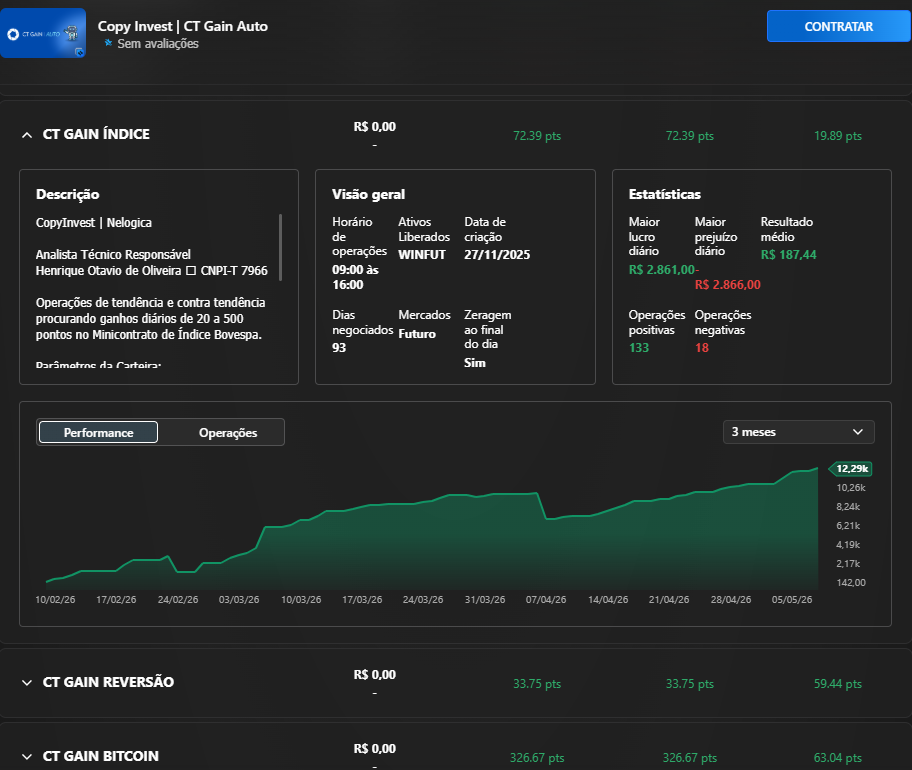Click the dropdown arrow next to 3 meses

pyautogui.click(x=857, y=432)
